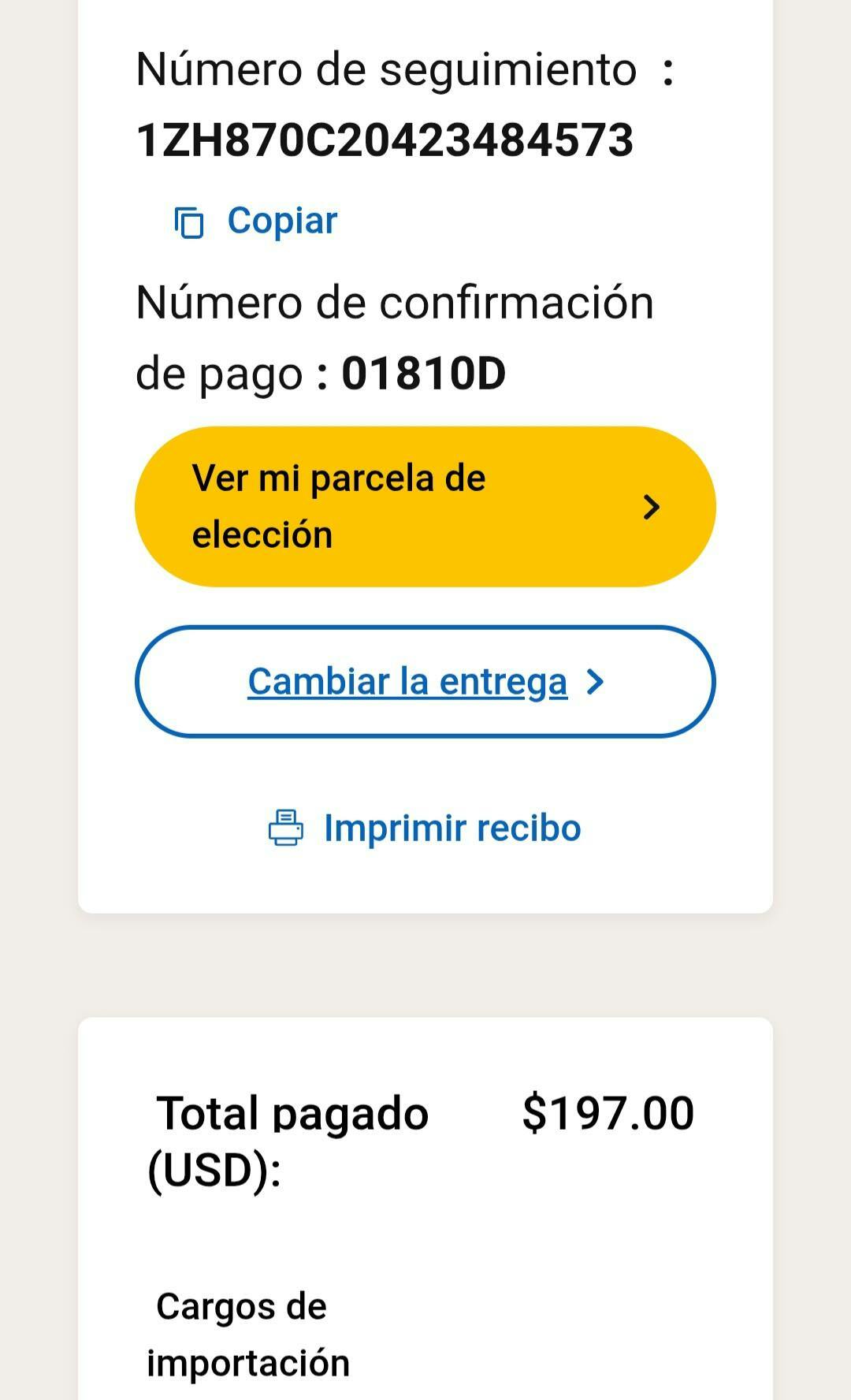Click the chevron after Cambiar la entrega
Image resolution: width=851 pixels, height=1400 pixels.
point(596,682)
